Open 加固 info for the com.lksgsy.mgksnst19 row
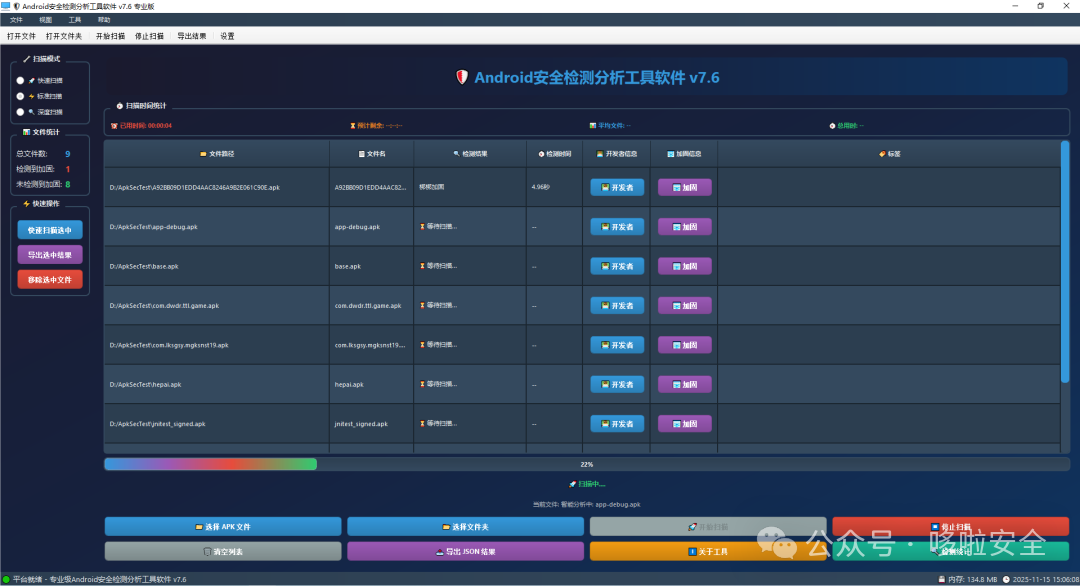This screenshot has width=1080, height=586. pyautogui.click(x=685, y=345)
